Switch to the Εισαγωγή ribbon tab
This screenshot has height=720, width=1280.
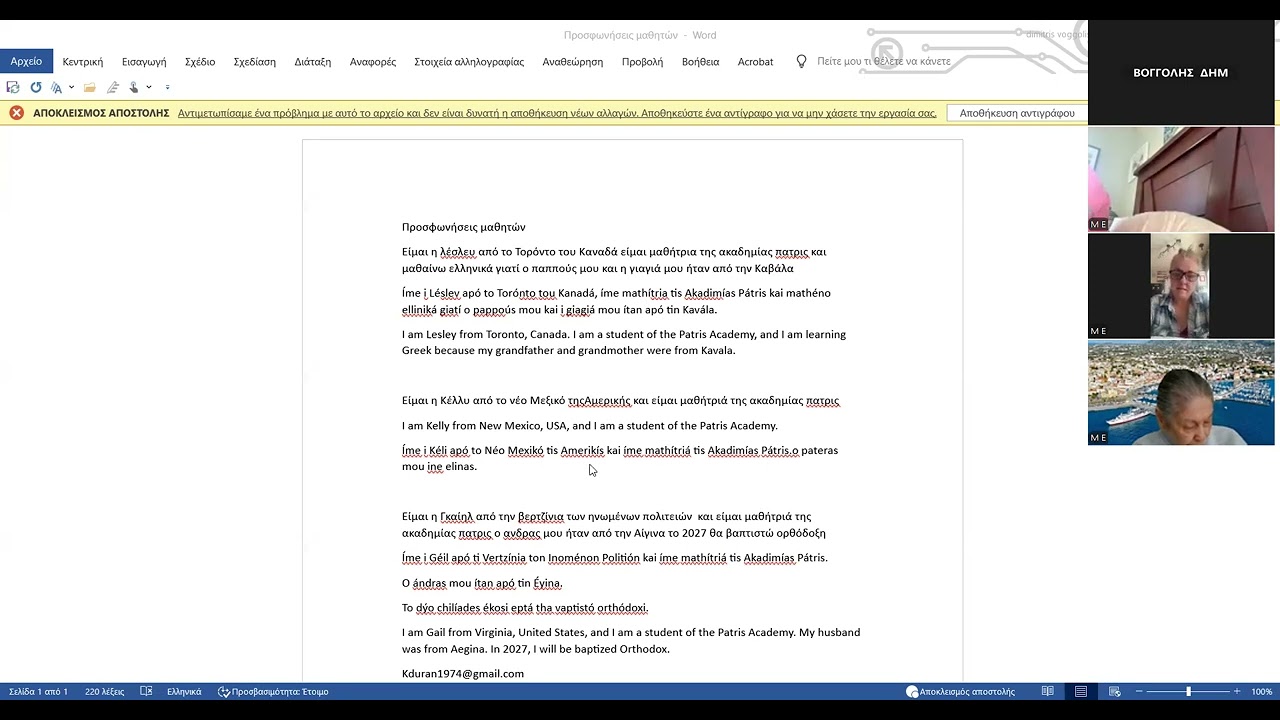pos(144,62)
